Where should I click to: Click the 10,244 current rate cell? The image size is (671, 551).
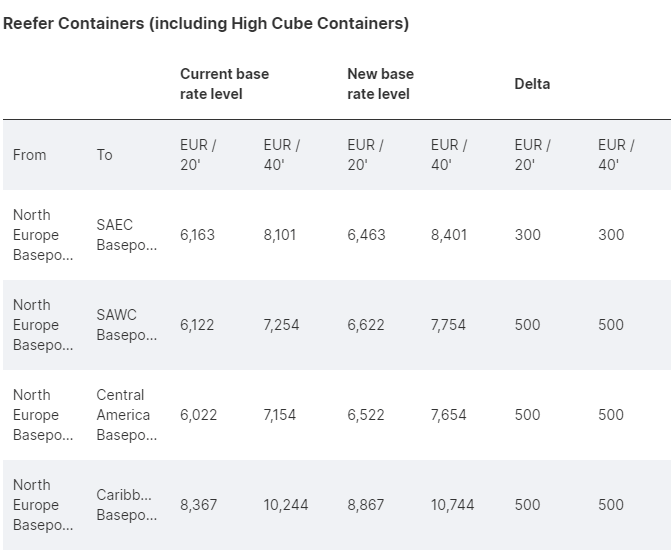click(x=286, y=505)
